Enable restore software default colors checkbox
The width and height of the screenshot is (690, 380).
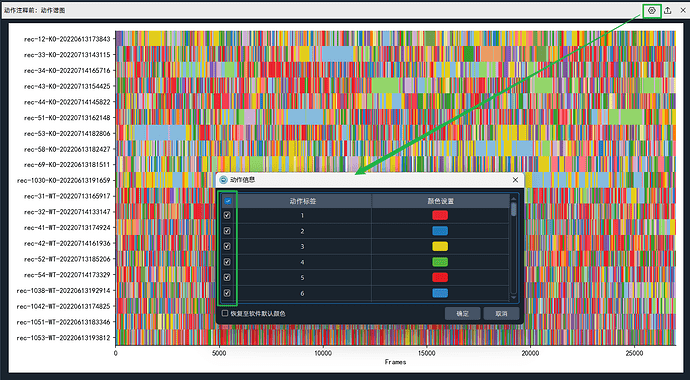tap(225, 314)
